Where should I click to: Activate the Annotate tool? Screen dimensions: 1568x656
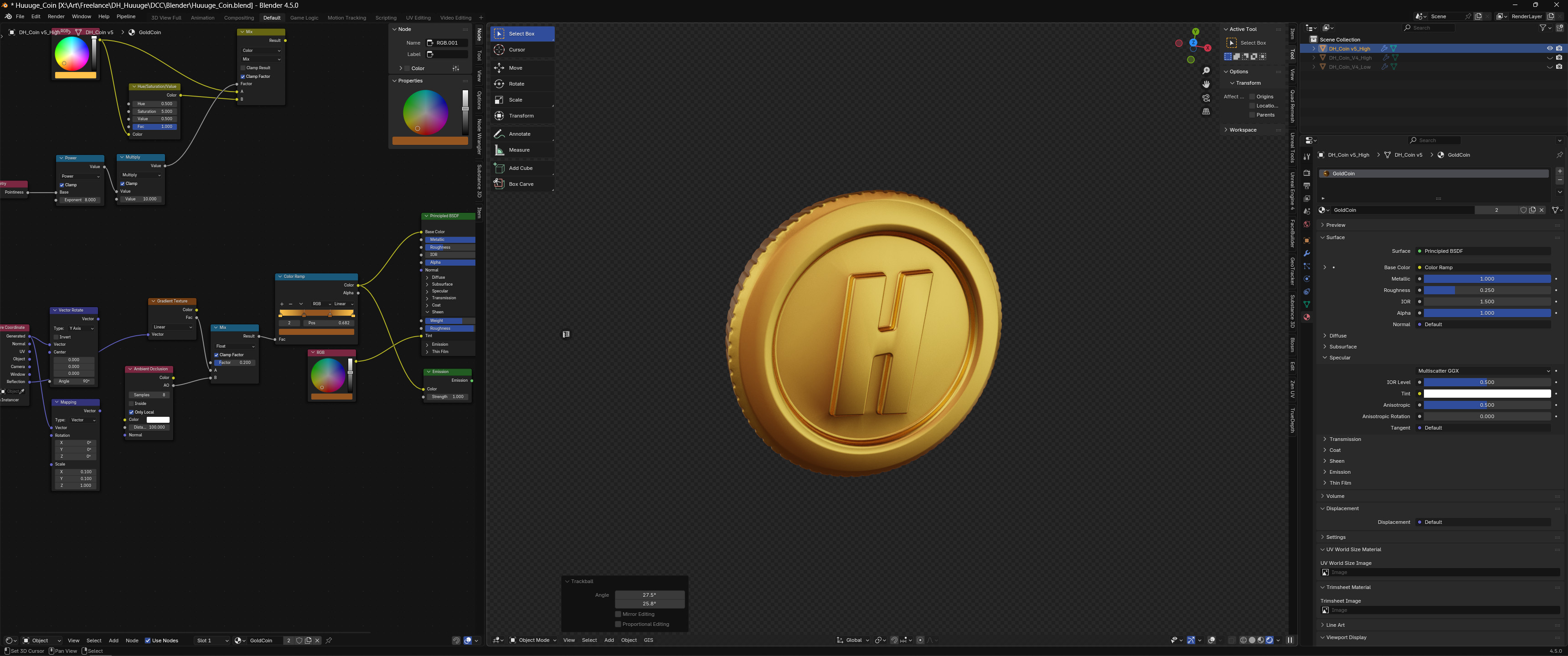tap(519, 134)
